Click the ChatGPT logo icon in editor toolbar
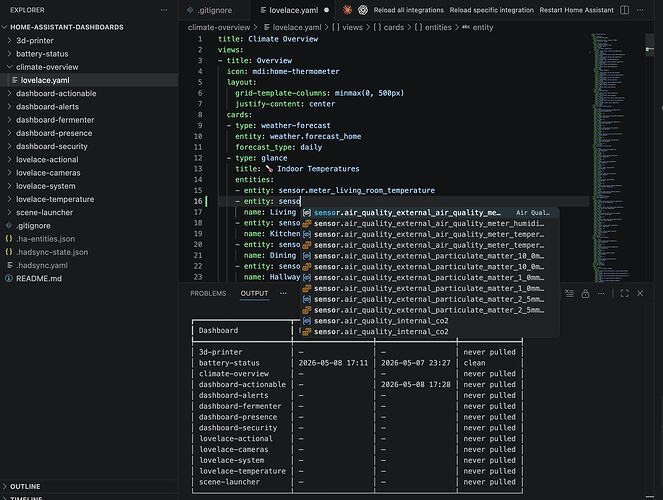This screenshot has height=500, width=663. pos(363,10)
